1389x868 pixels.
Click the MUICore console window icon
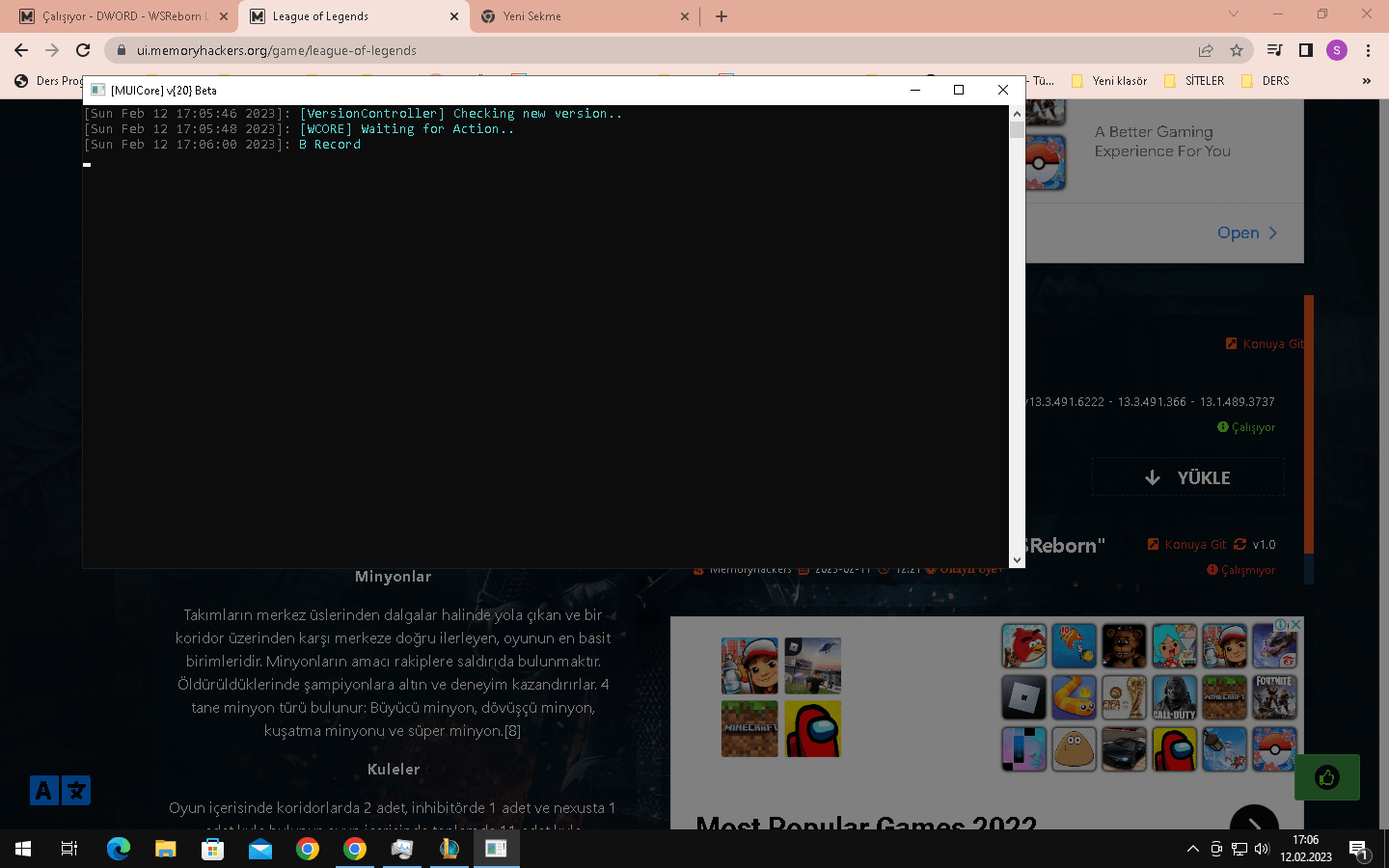coord(97,90)
